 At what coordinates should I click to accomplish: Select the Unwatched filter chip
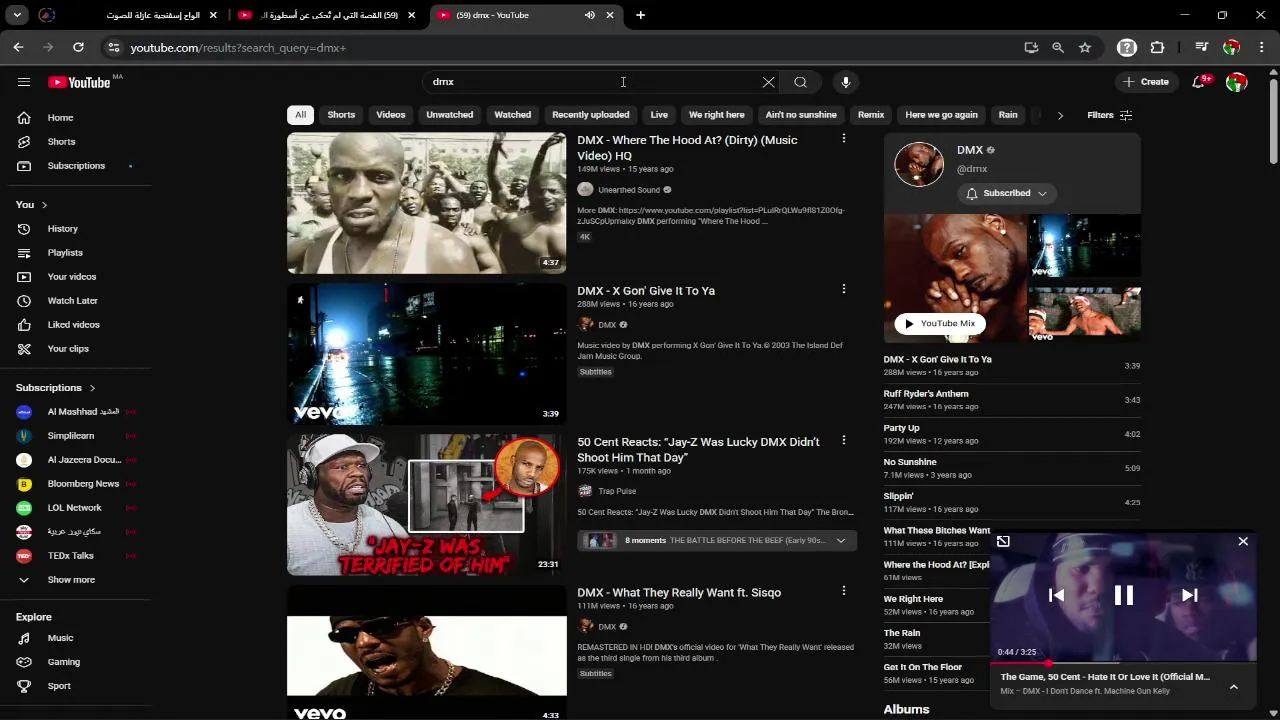coord(449,115)
